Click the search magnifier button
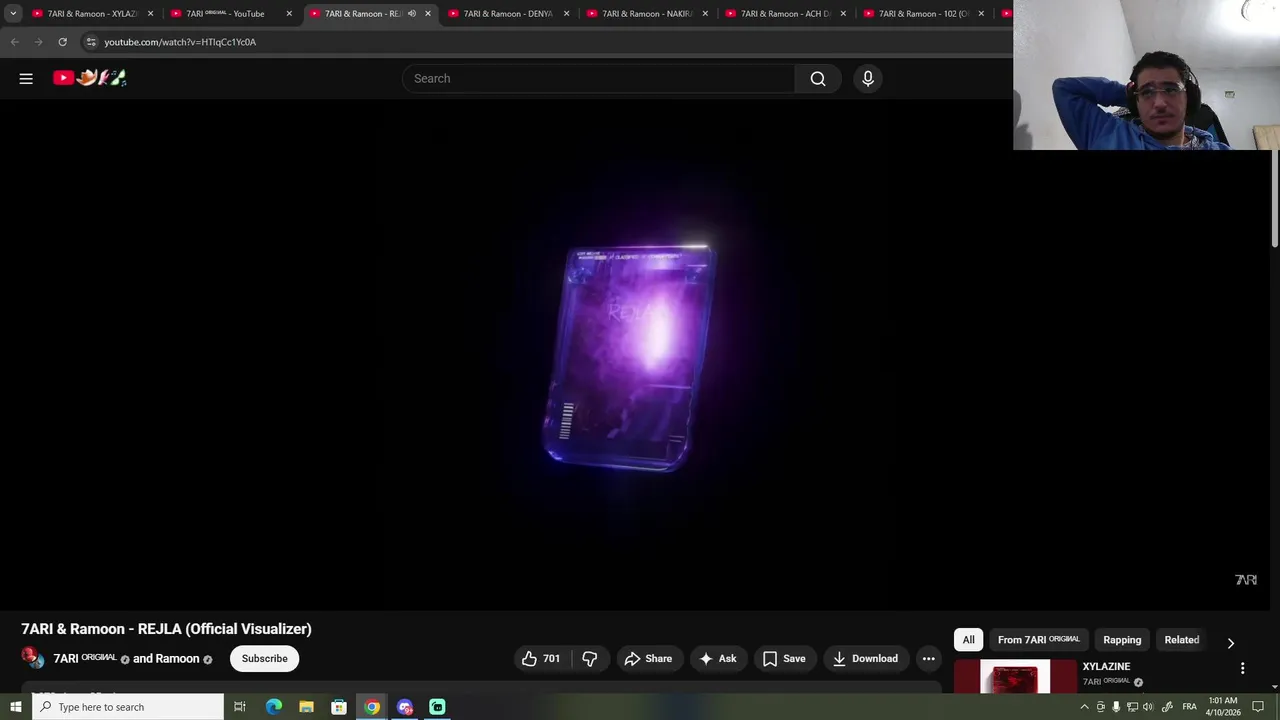 [x=818, y=78]
